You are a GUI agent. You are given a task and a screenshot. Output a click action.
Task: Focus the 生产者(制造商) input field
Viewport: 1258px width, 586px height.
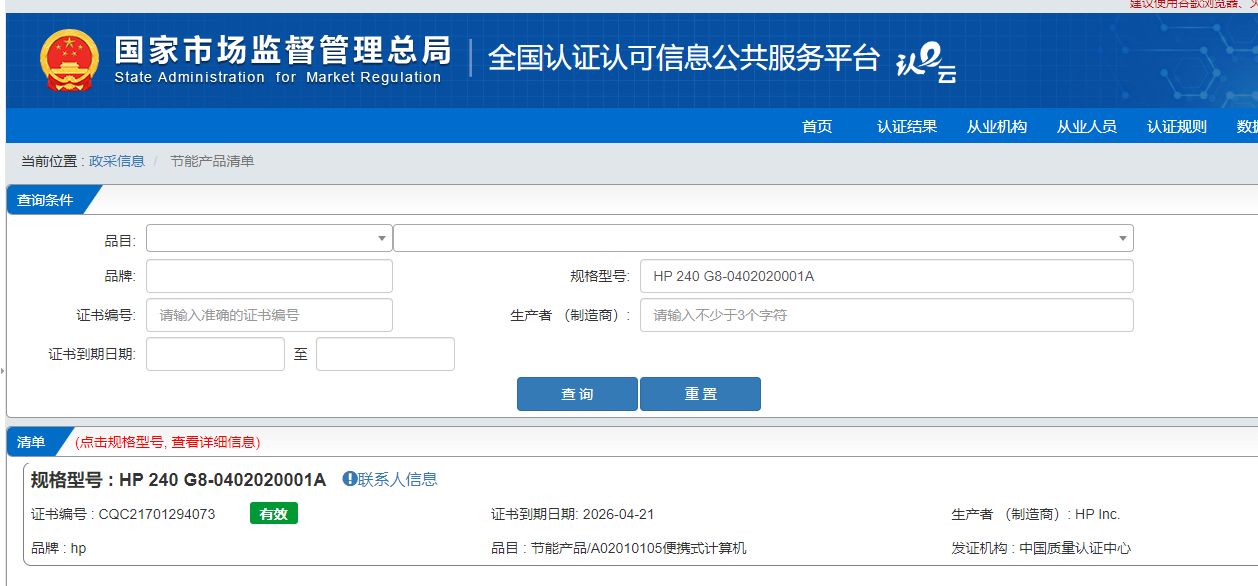pyautogui.click(x=887, y=315)
